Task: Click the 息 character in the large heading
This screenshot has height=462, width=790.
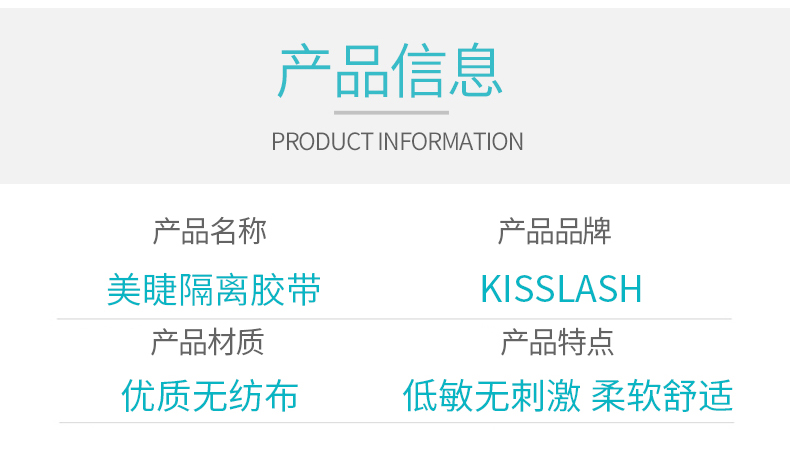Action: [x=476, y=71]
